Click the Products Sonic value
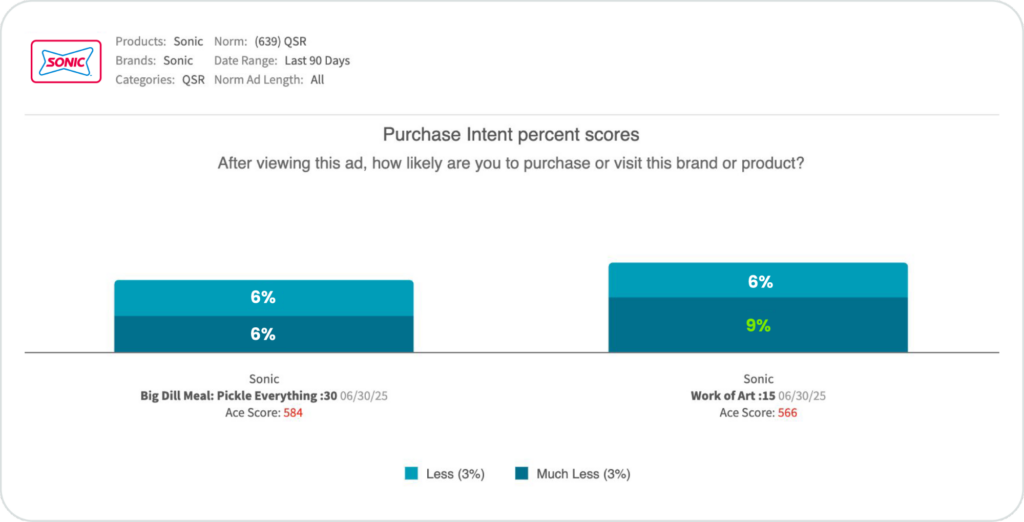 click(x=188, y=41)
